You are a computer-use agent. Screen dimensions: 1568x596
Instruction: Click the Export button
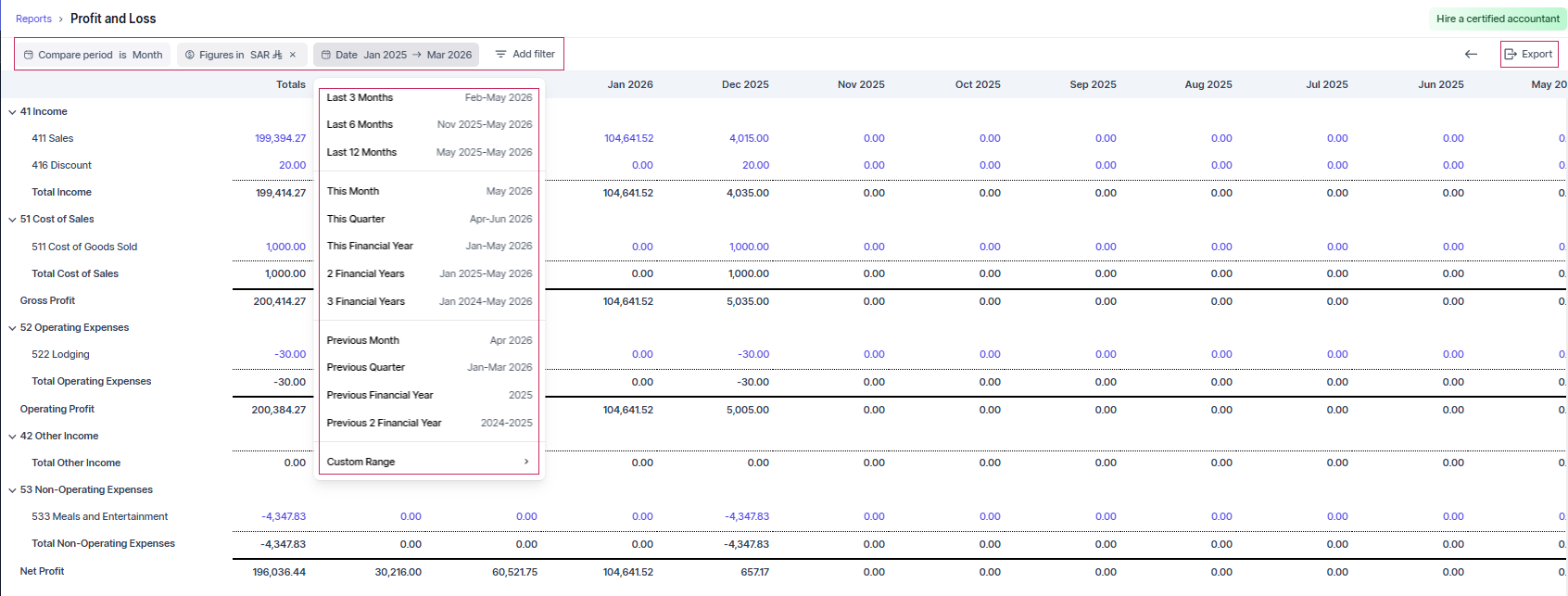[1529, 54]
